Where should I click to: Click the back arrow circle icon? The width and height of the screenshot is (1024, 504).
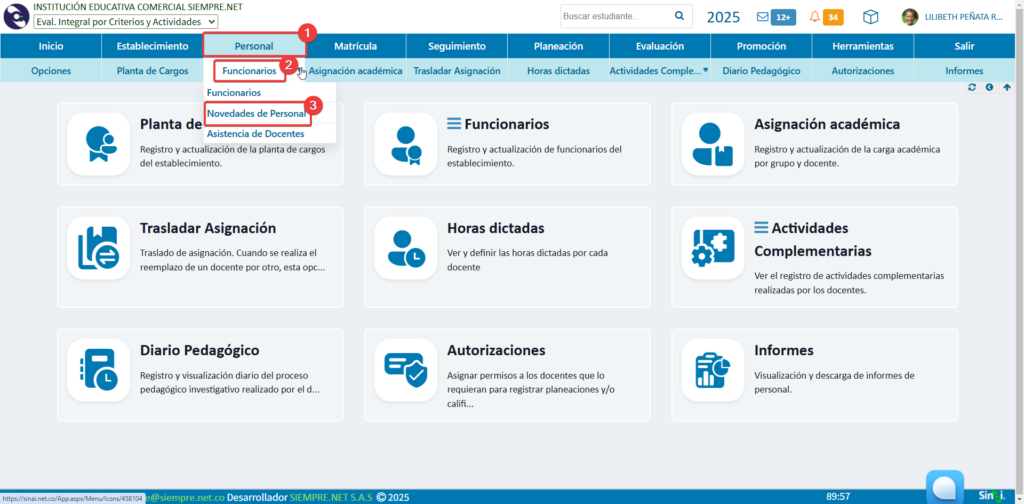point(990,88)
